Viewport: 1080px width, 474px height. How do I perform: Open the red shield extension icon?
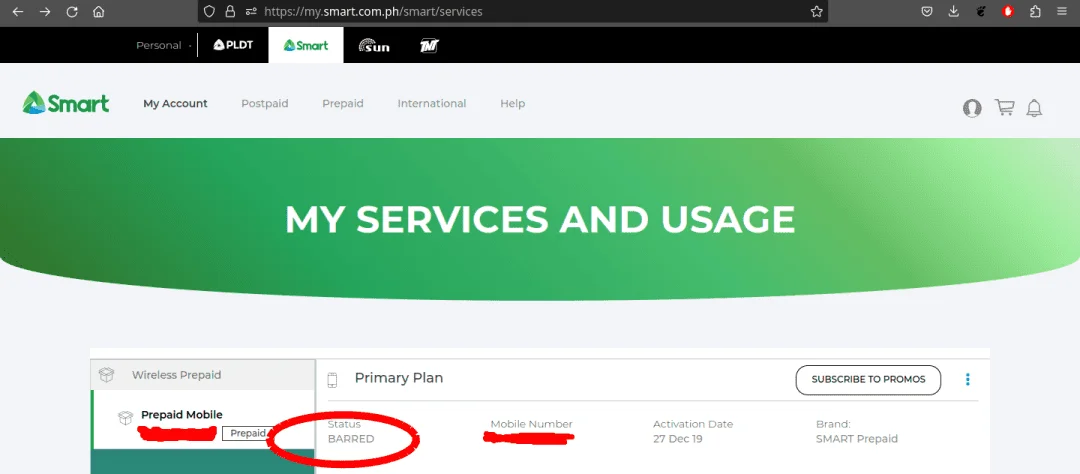click(x=1008, y=12)
